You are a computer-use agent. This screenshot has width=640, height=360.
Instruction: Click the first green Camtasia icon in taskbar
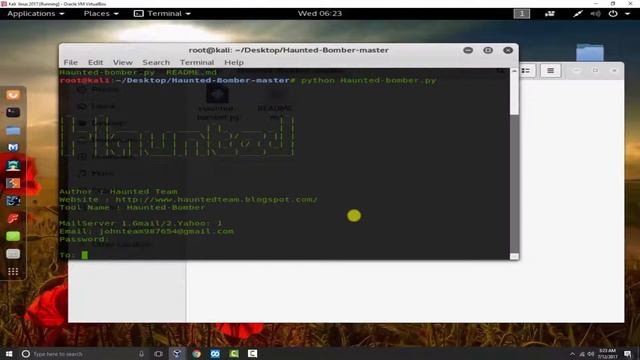[x=234, y=353]
